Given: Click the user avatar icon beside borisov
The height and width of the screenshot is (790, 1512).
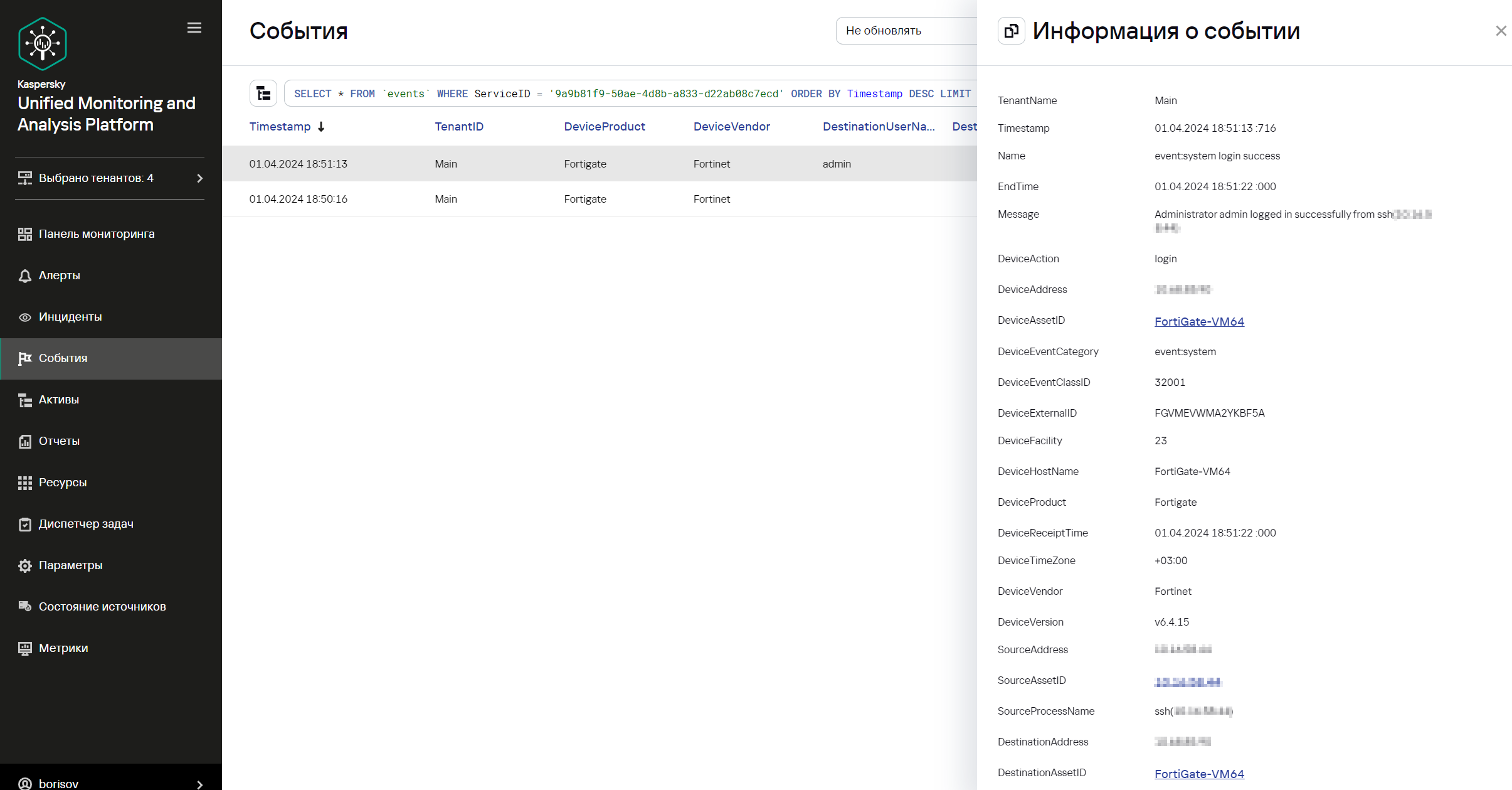Looking at the screenshot, I should pyautogui.click(x=25, y=784).
